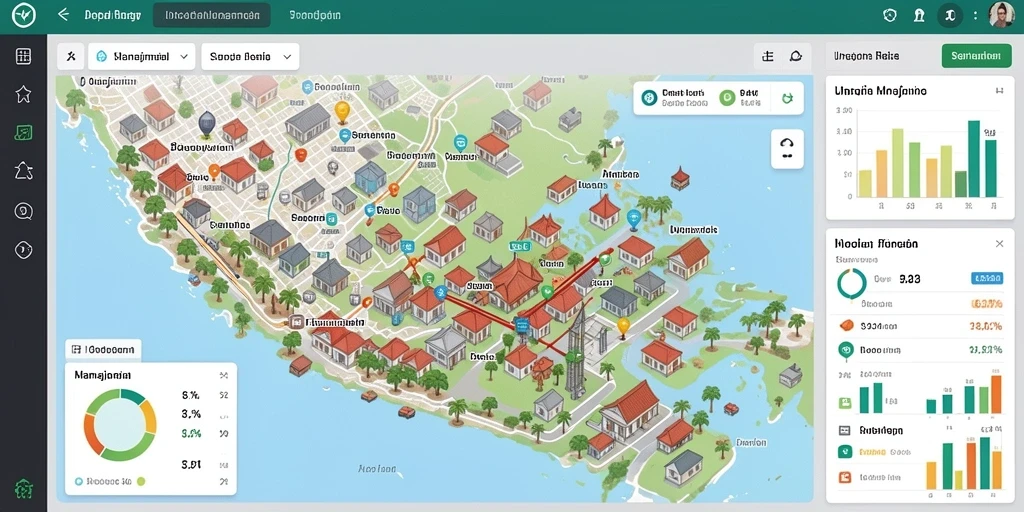This screenshot has width=1024, height=512.
Task: Open the layers list icon above map
Action: click(768, 57)
